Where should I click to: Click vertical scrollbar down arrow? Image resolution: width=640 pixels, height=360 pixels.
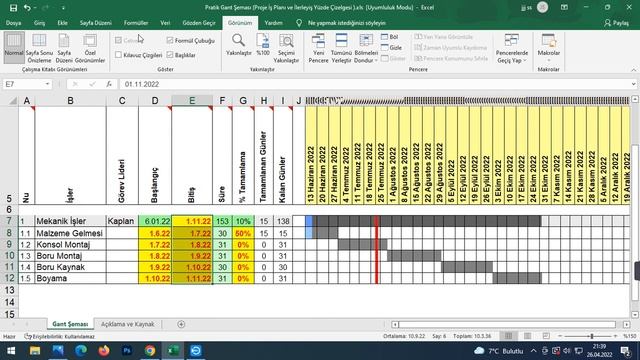pyautogui.click(x=635, y=314)
